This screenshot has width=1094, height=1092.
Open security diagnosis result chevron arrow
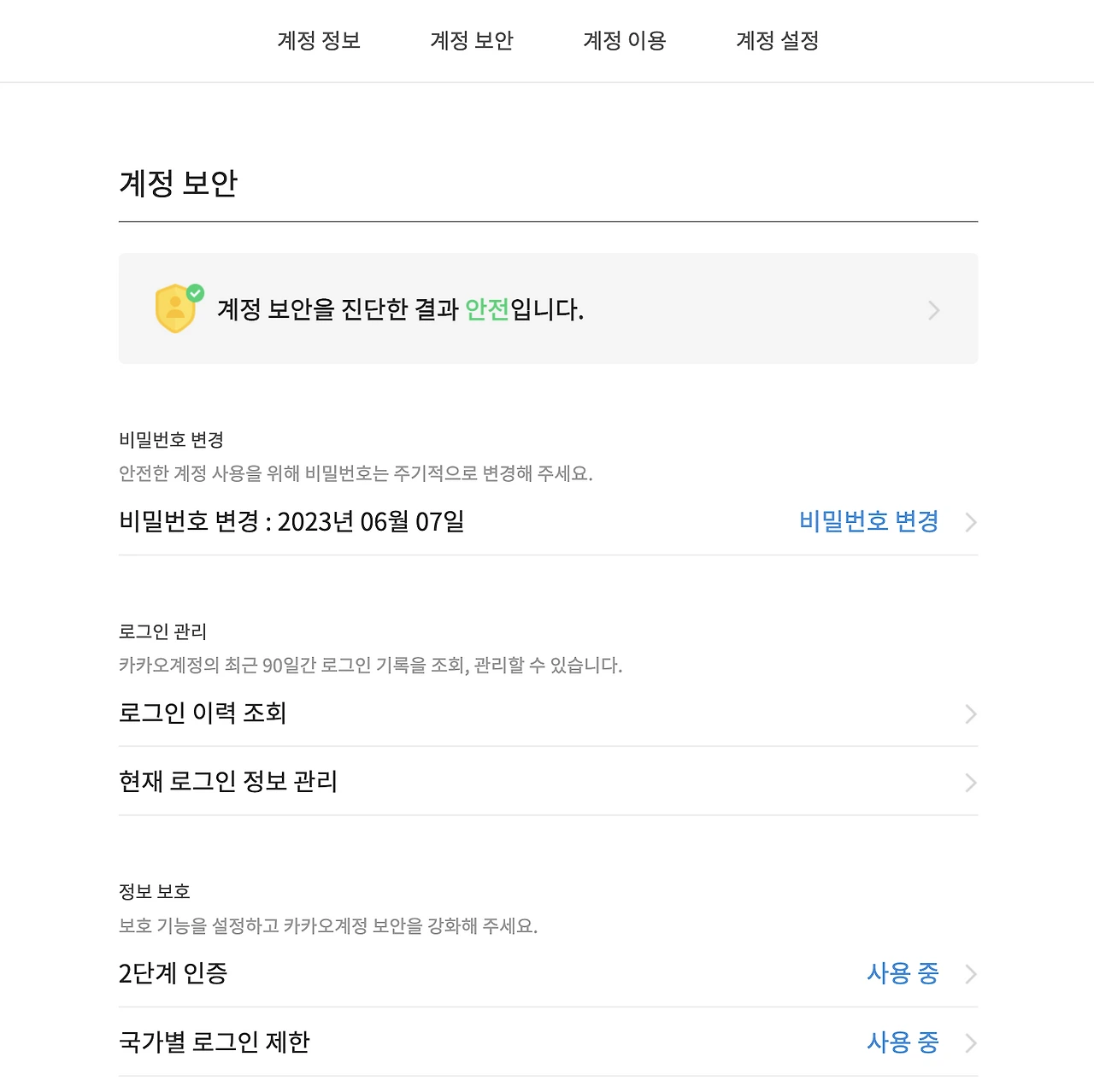(934, 310)
